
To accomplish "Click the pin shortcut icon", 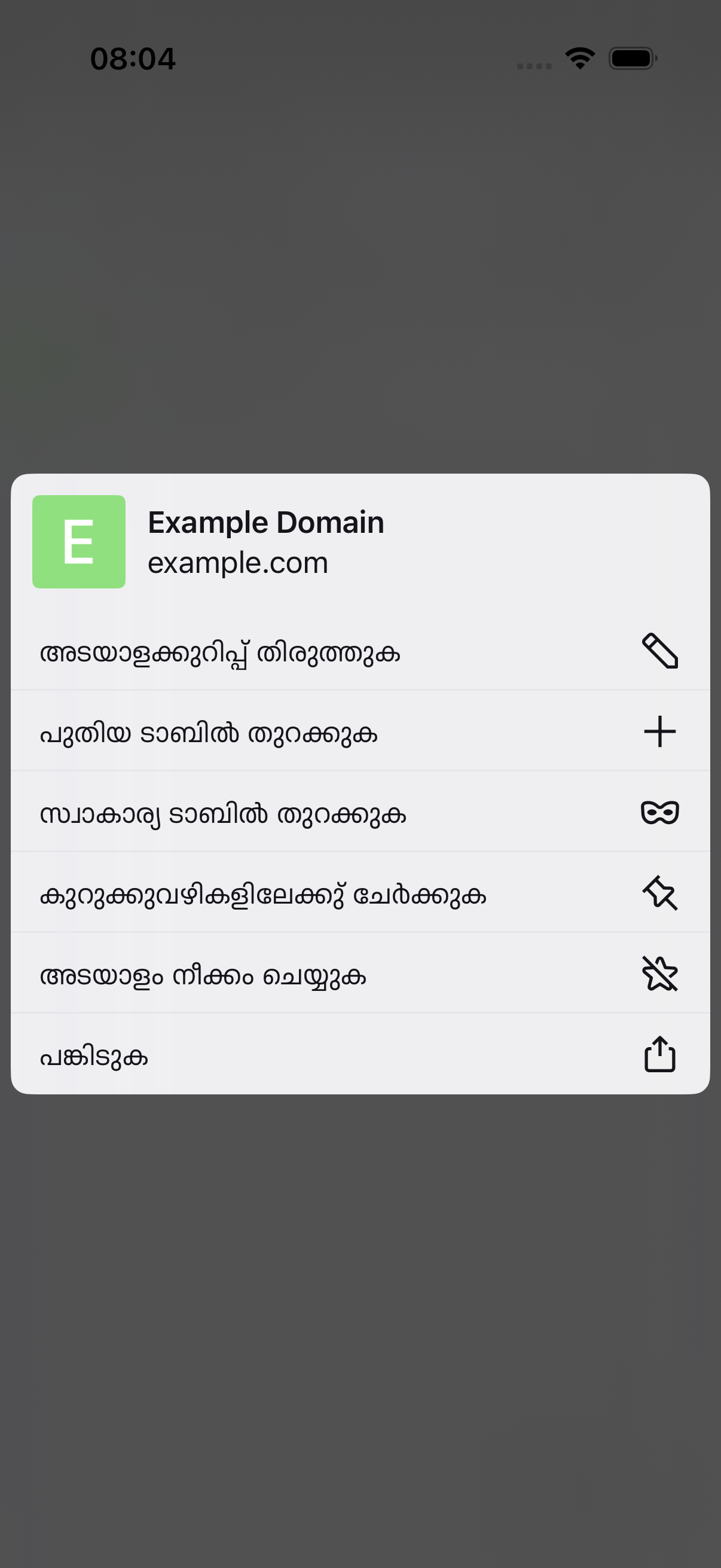I will pyautogui.click(x=659, y=893).
